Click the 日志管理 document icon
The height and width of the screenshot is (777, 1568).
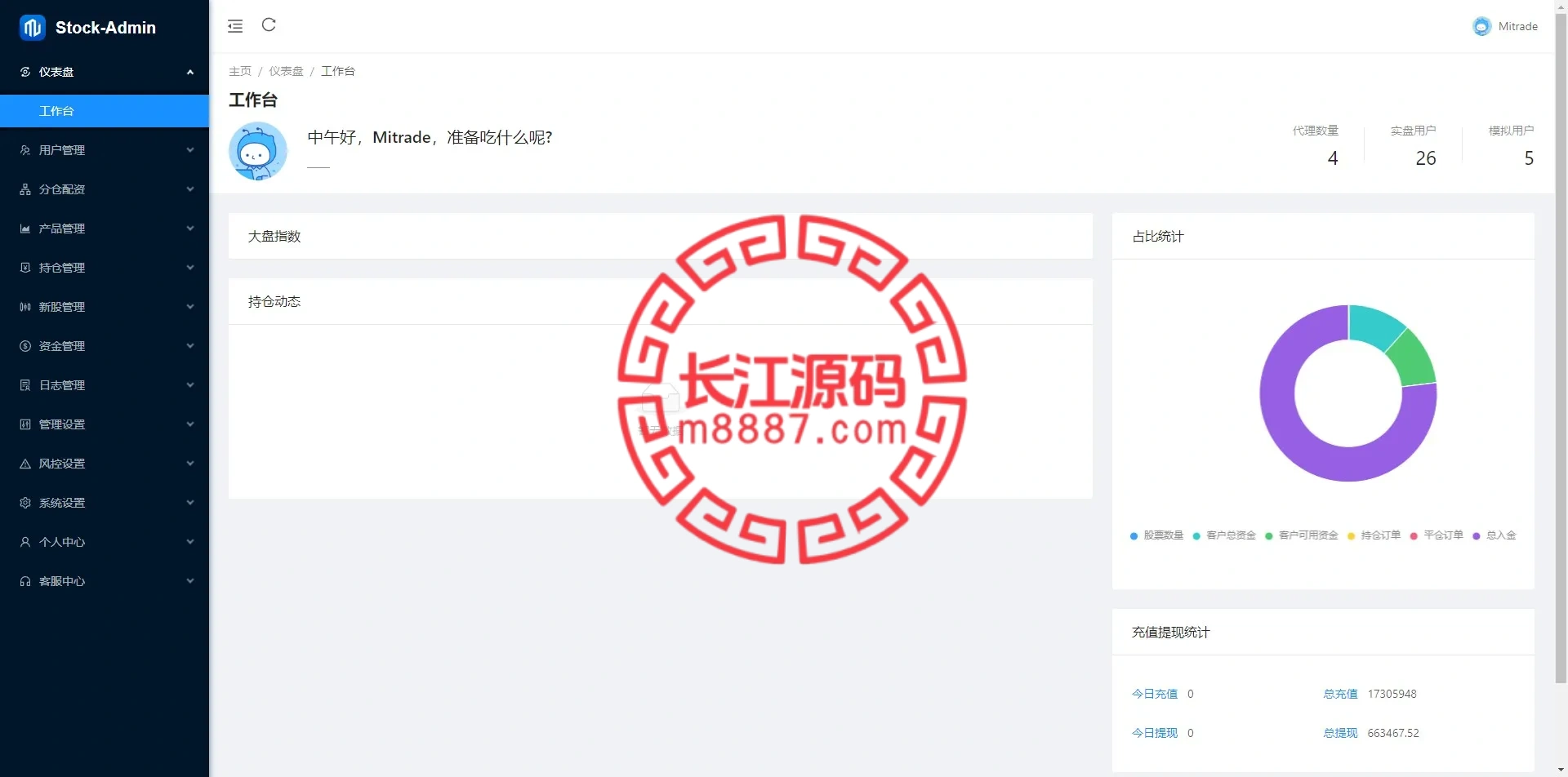(x=25, y=385)
